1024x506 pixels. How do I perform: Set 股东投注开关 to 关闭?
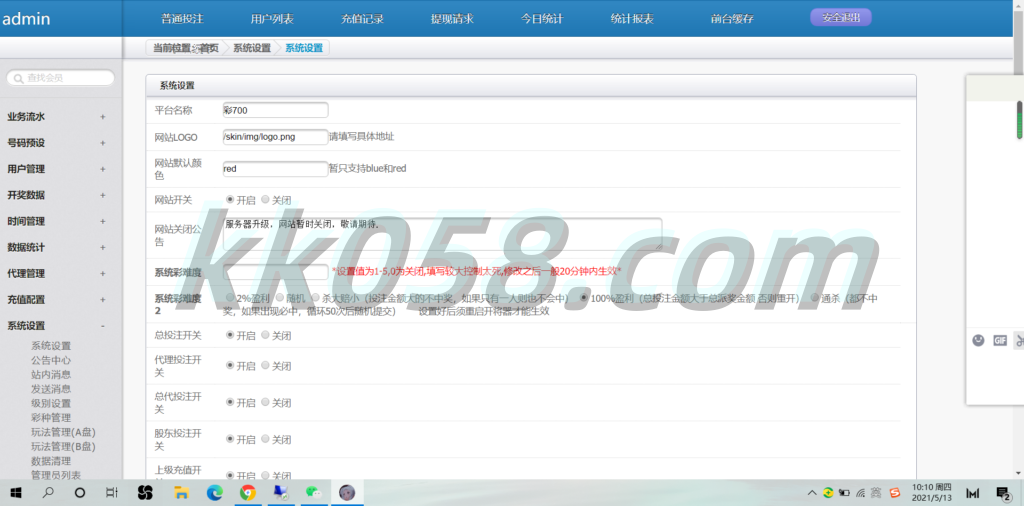point(265,439)
